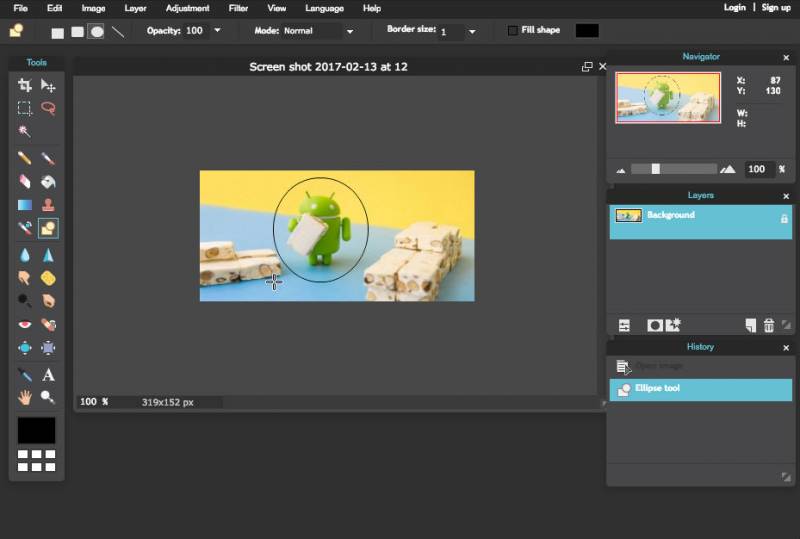The image size is (800, 539).
Task: Open the Edit menu
Action: [54, 8]
